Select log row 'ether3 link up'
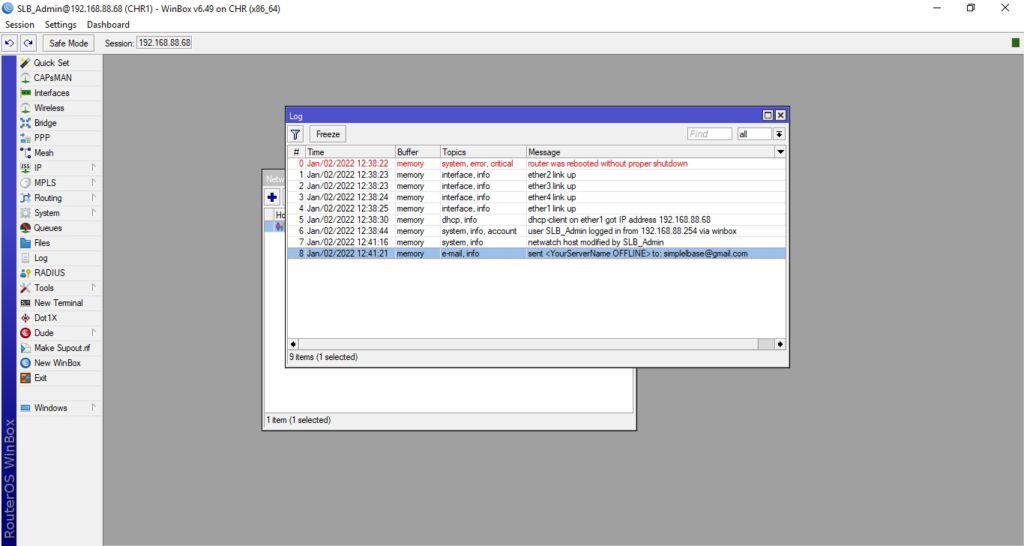This screenshot has height=546, width=1024. (536, 186)
